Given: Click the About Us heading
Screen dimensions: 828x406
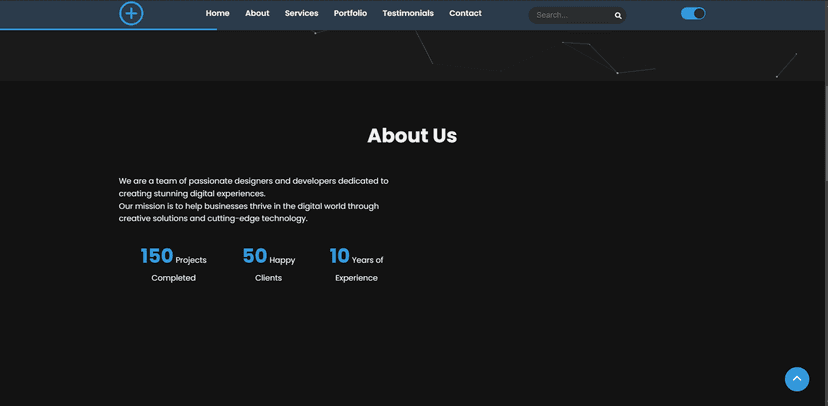Looking at the screenshot, I should pyautogui.click(x=412, y=136).
